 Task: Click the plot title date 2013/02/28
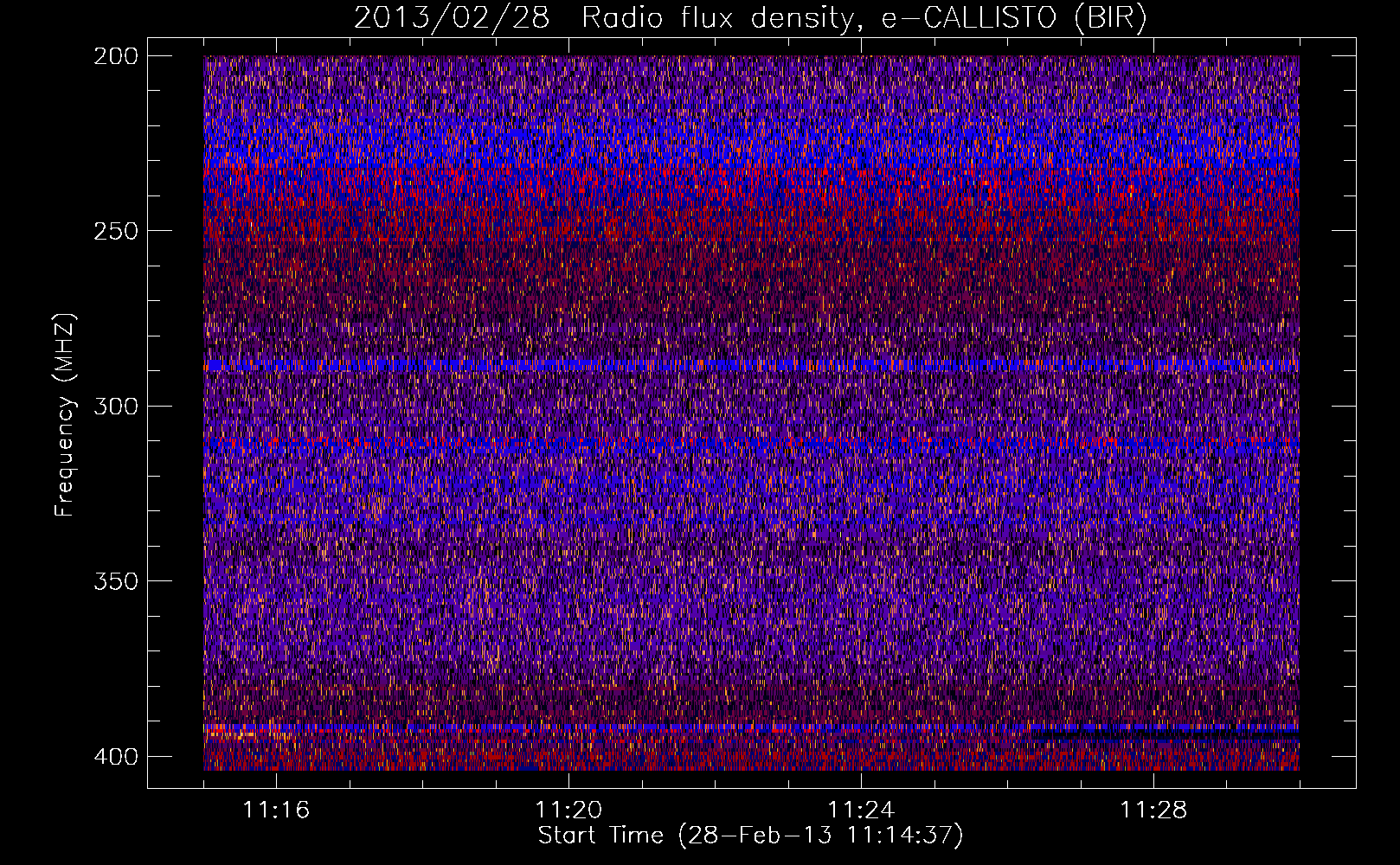coord(452,18)
